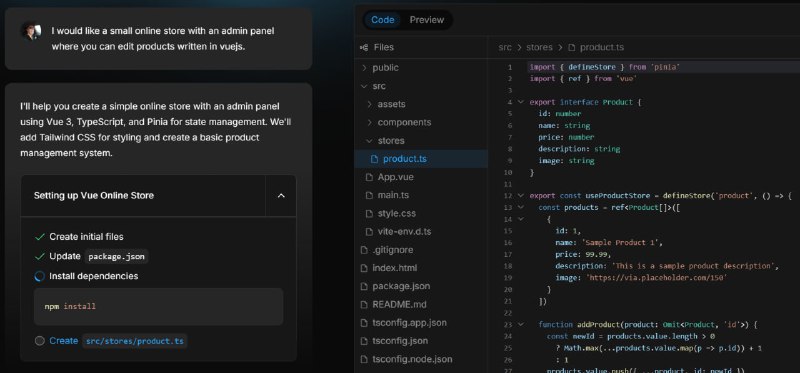Click the Install dependencies spinner icon
The height and width of the screenshot is (373, 800).
click(x=40, y=276)
